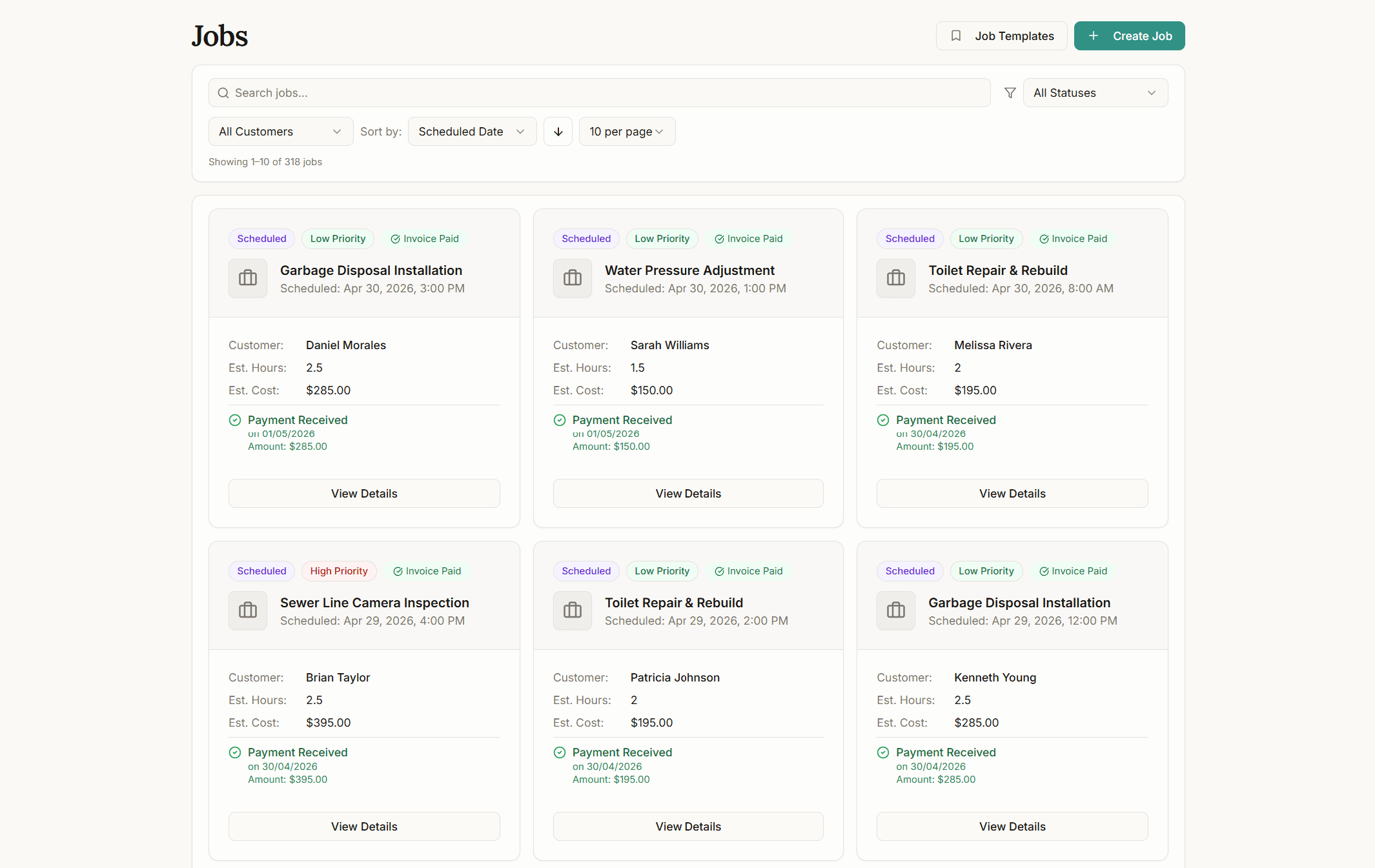Click the briefcase icon on Sewer Line Camera Inspection

248,611
